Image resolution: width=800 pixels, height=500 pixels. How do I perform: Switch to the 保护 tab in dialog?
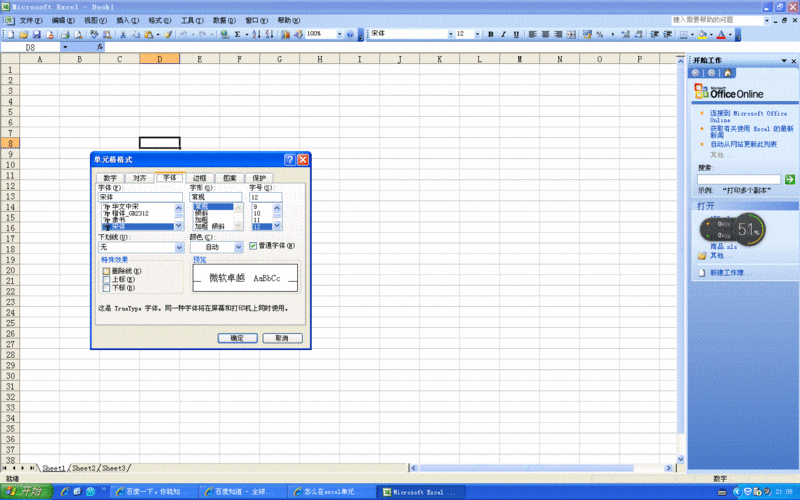259,178
